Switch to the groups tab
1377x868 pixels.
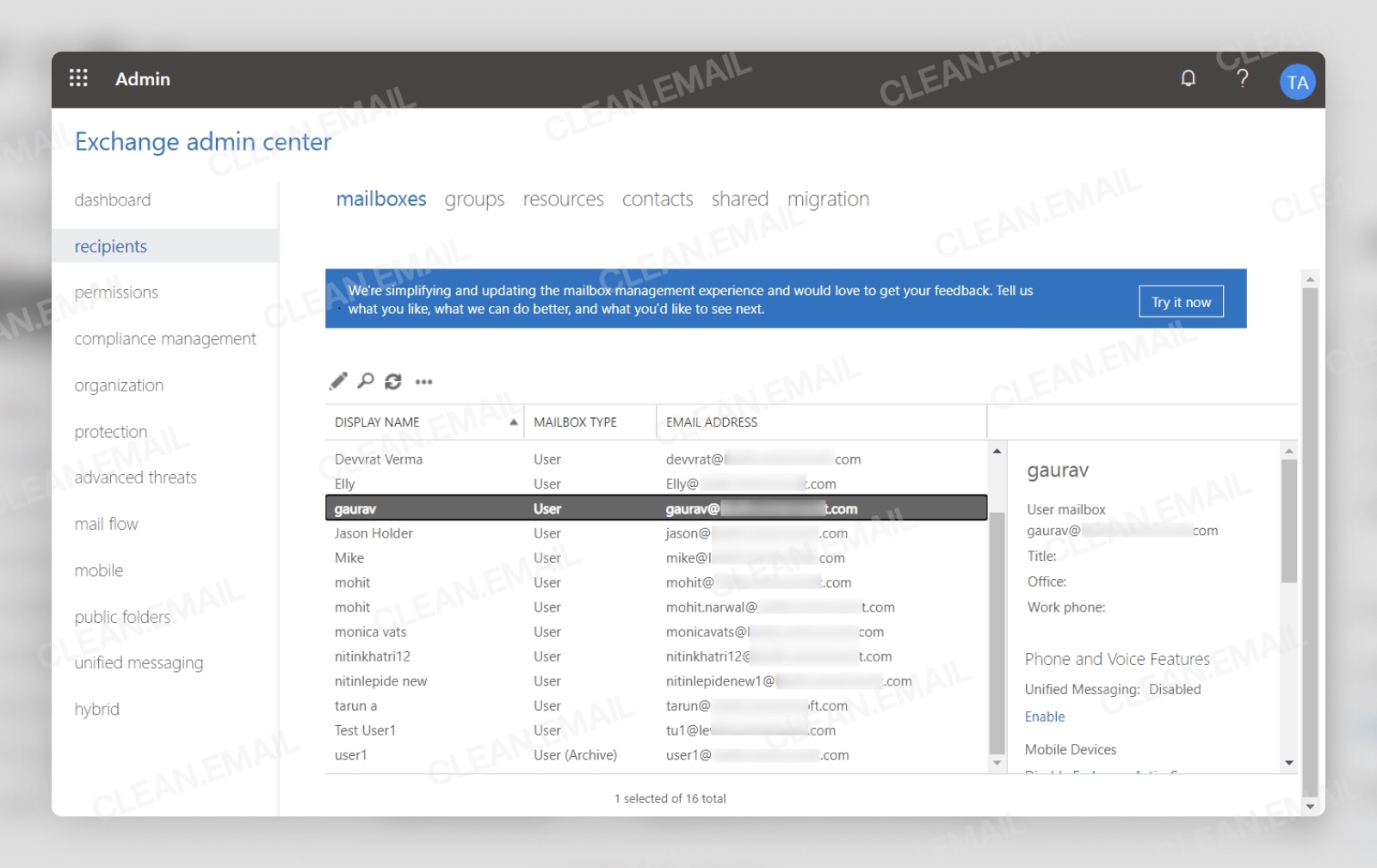[474, 200]
